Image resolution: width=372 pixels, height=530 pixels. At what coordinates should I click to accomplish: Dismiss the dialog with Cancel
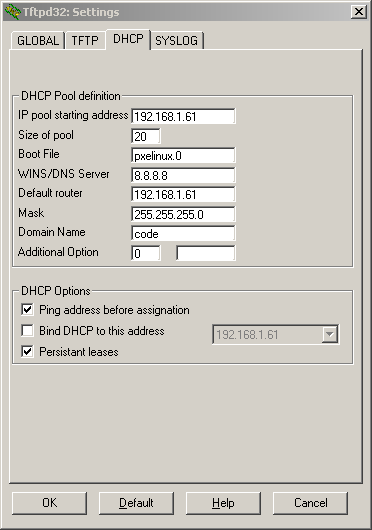point(311,503)
